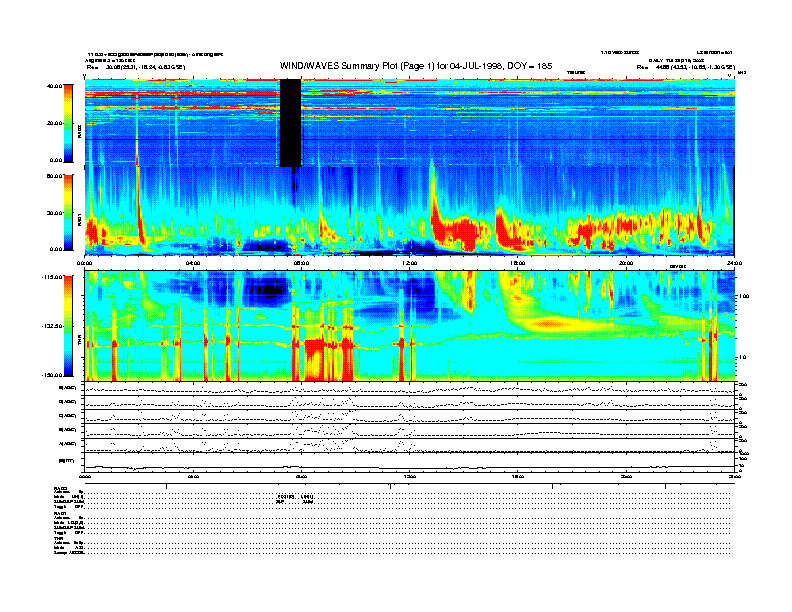Click the -115.00 label on TNR scale
792x612 pixels.
pyautogui.click(x=52, y=277)
